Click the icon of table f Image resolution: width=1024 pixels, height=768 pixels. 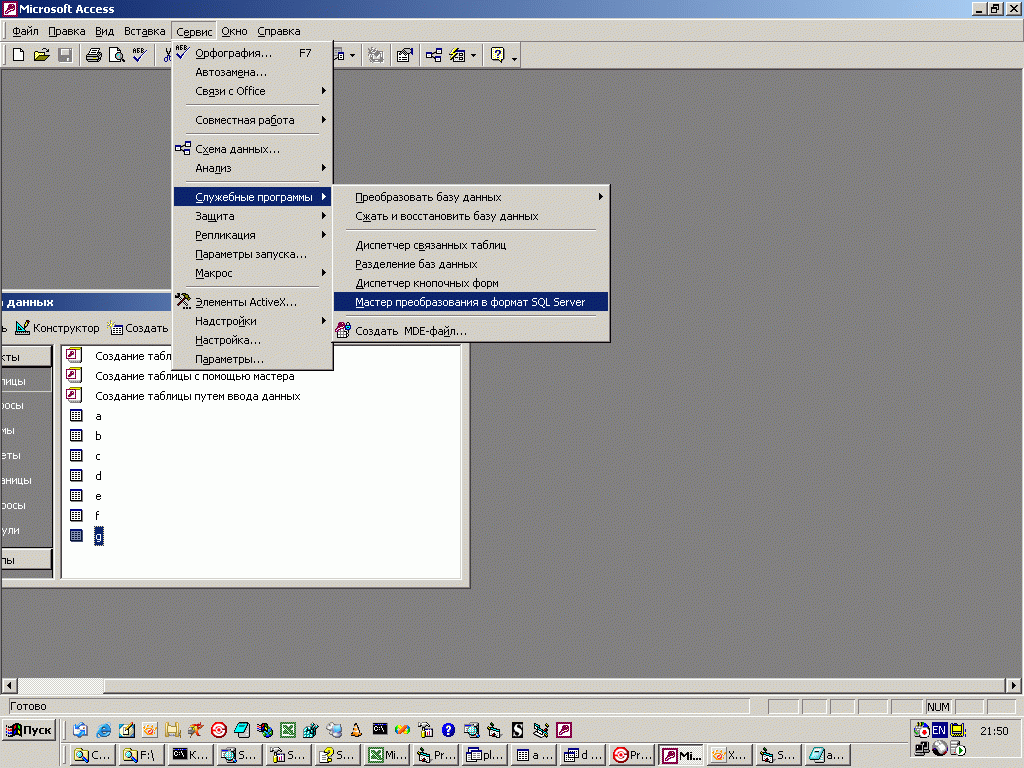point(76,515)
